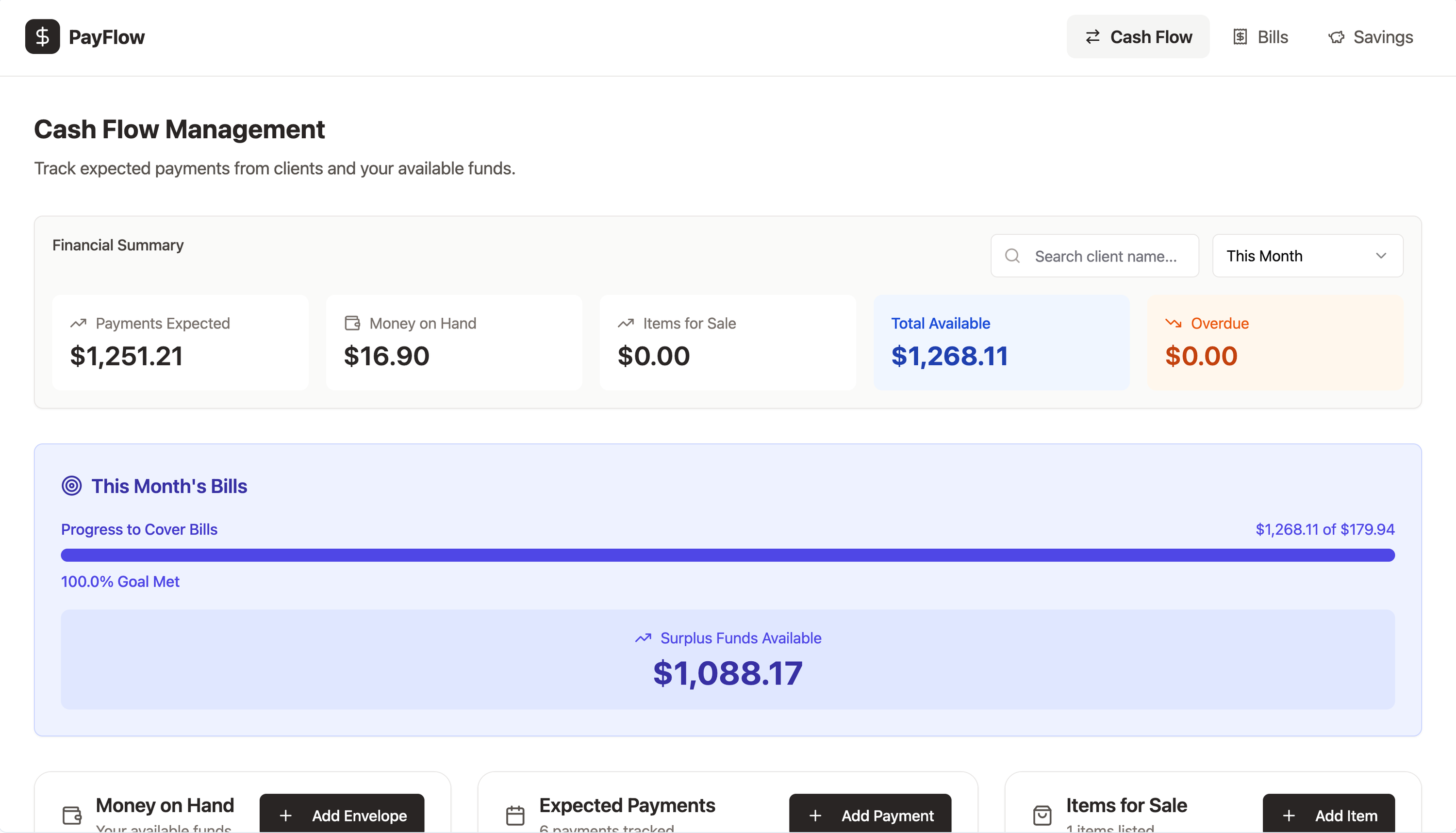Click the Cash Flow arrows icon

pos(1092,37)
